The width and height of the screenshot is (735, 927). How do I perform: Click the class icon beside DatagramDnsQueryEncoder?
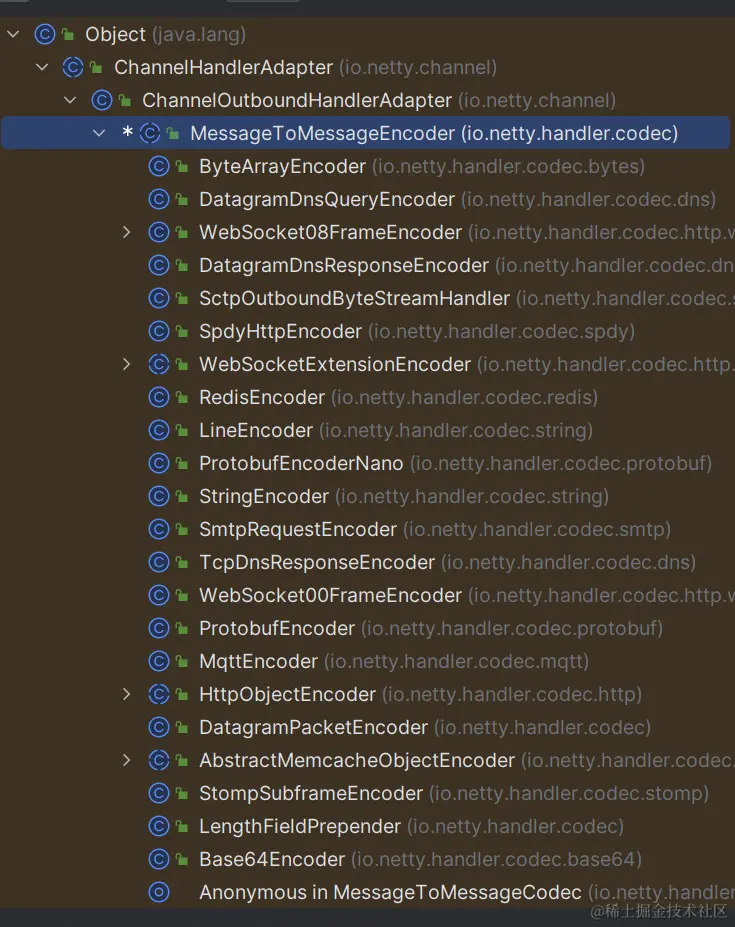point(158,199)
